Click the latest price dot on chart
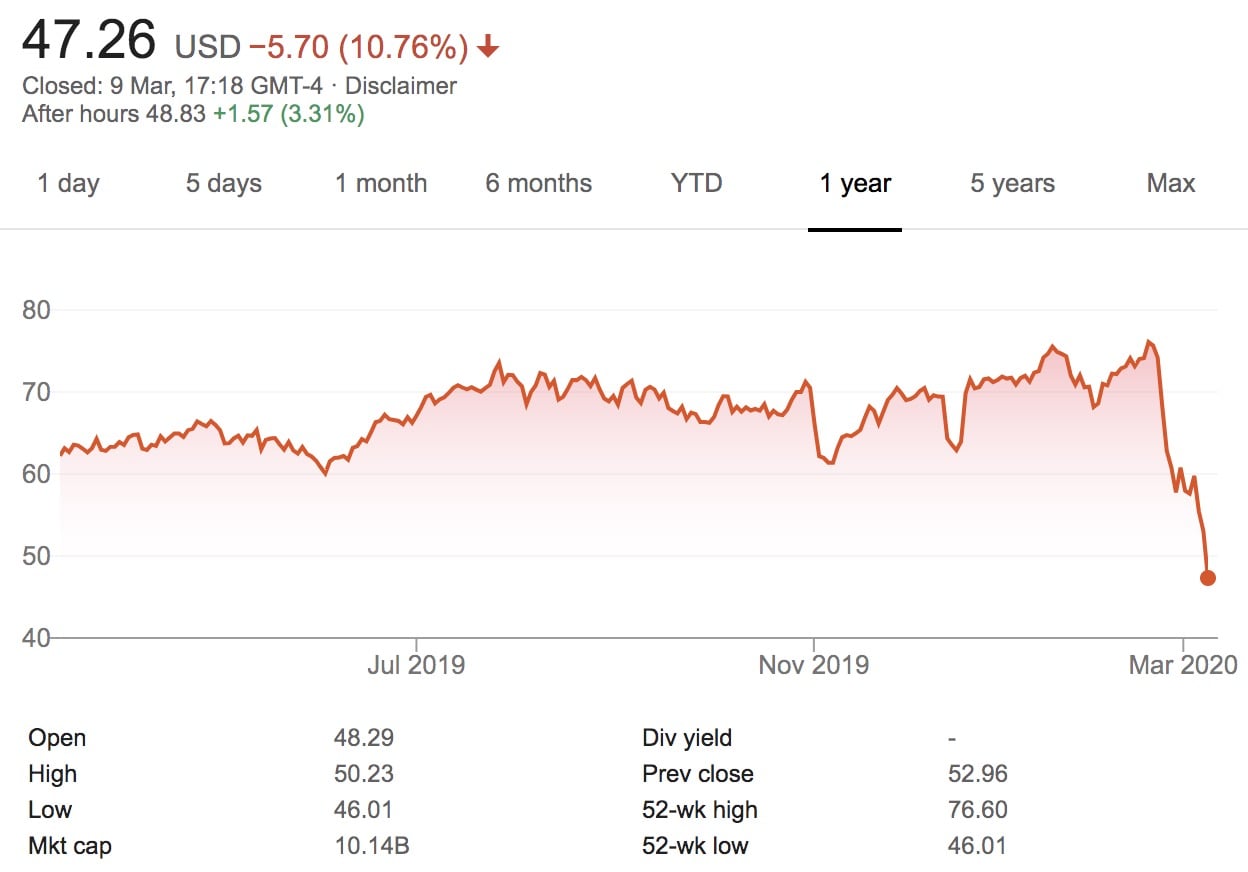Image resolution: width=1248 pixels, height=872 pixels. (1207, 578)
